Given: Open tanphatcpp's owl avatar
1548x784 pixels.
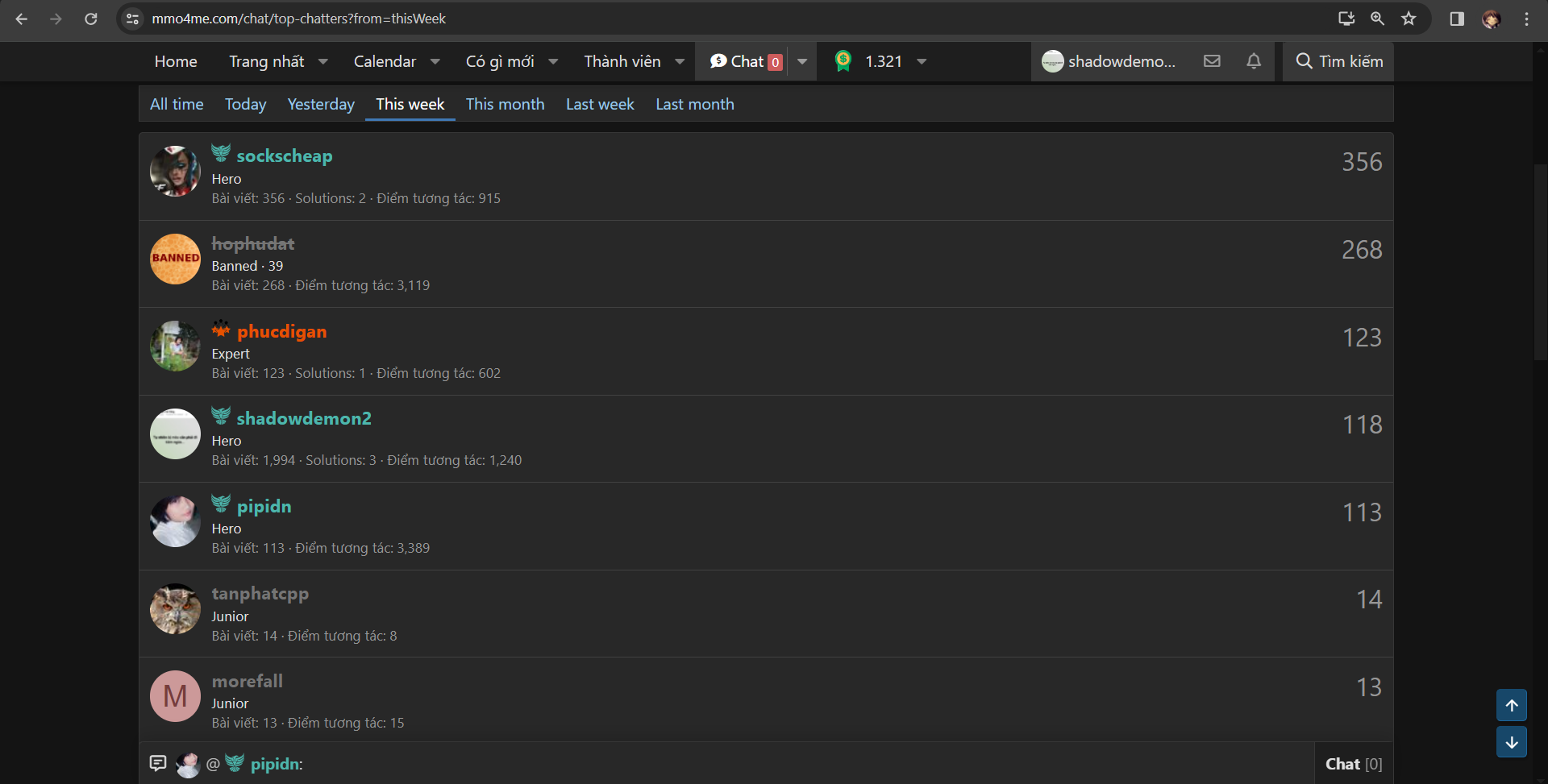Looking at the screenshot, I should click(175, 608).
